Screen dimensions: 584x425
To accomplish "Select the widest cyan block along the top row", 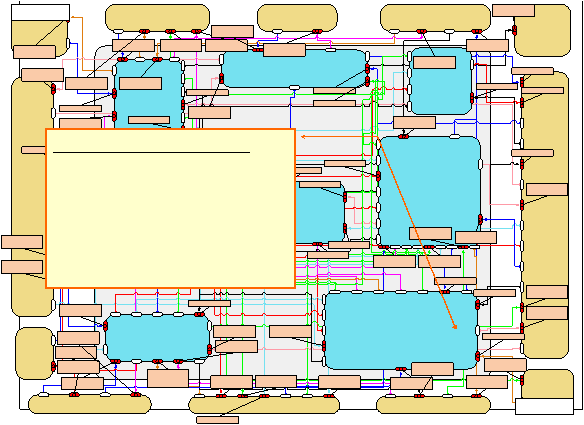I will 294,69.
